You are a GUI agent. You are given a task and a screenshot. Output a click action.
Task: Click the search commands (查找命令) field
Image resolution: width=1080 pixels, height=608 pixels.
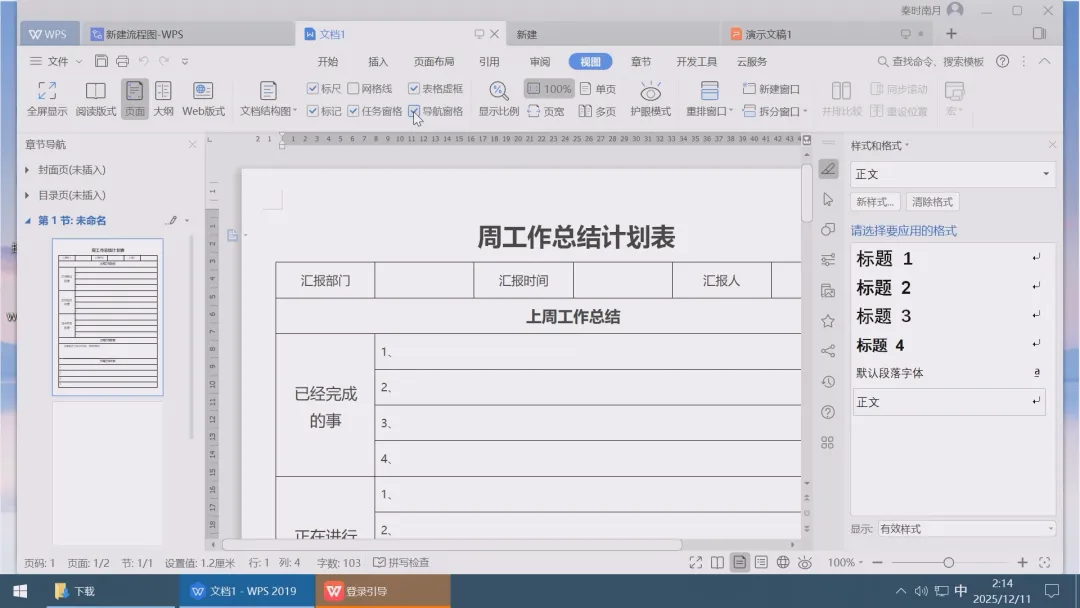pyautogui.click(x=931, y=61)
